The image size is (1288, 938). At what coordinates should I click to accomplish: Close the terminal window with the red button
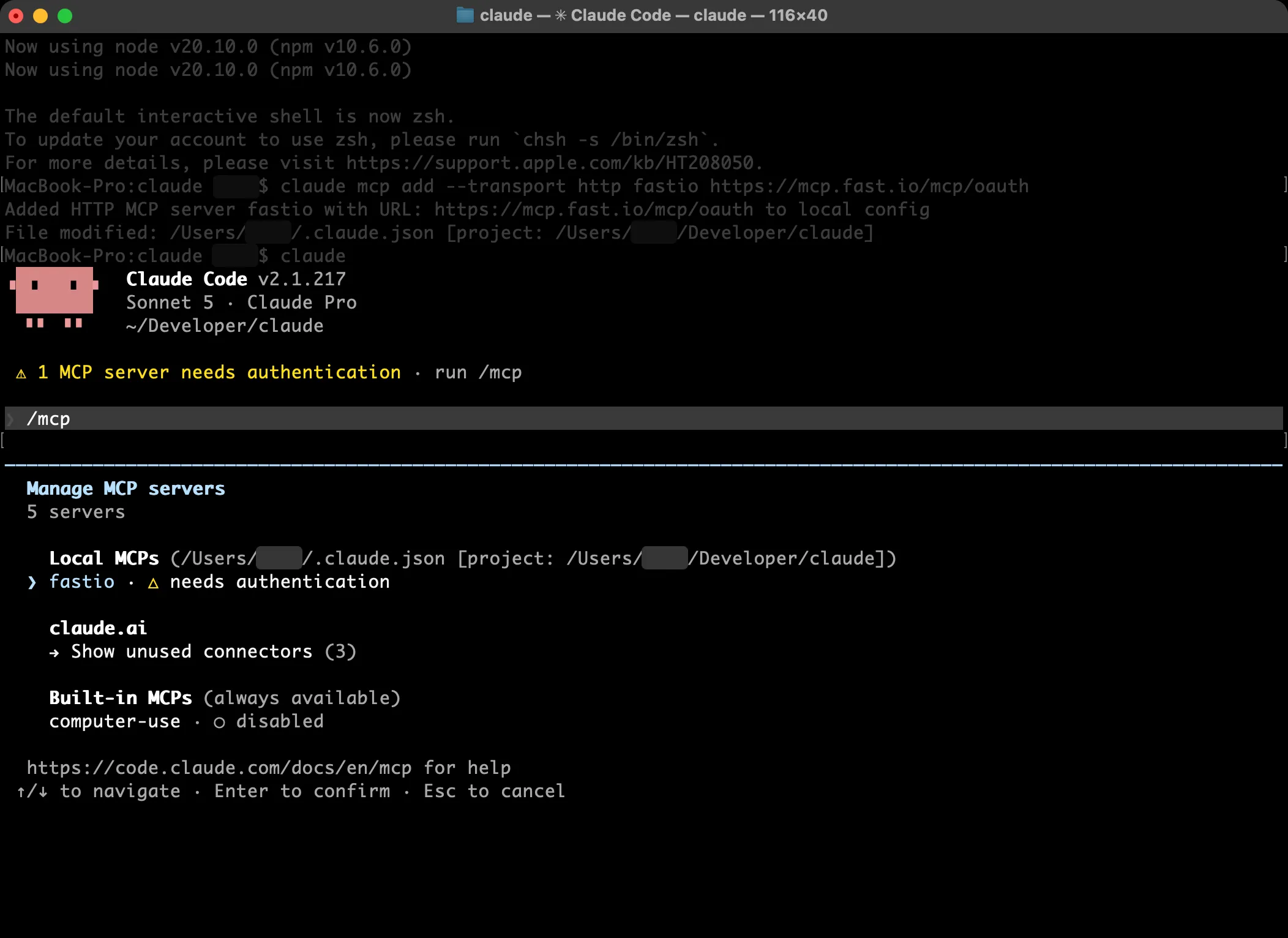pos(16,16)
